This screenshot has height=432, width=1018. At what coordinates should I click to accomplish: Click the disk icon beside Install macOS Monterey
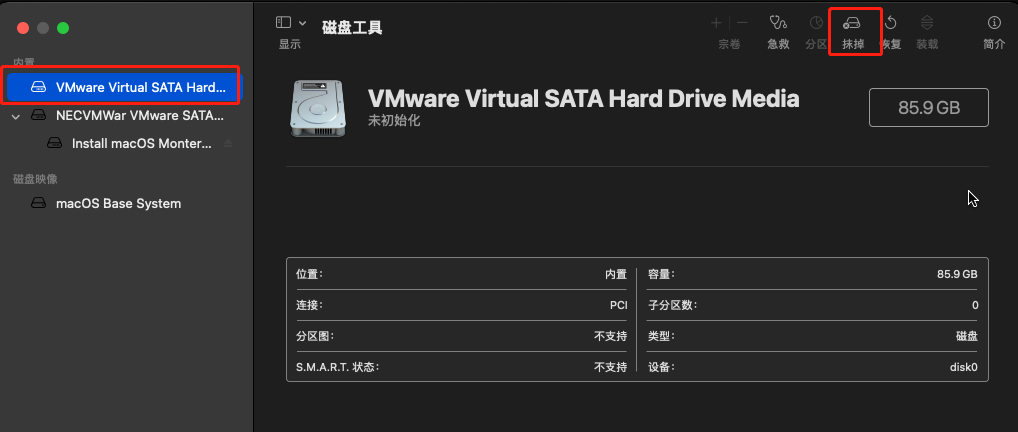(x=55, y=144)
